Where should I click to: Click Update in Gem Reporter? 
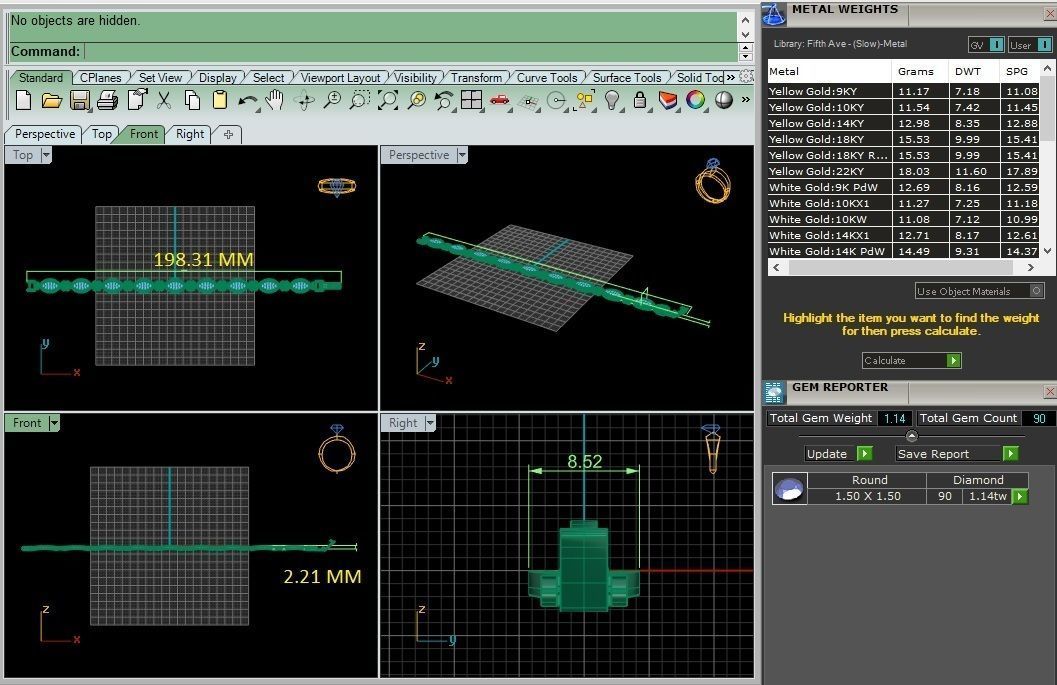point(839,454)
